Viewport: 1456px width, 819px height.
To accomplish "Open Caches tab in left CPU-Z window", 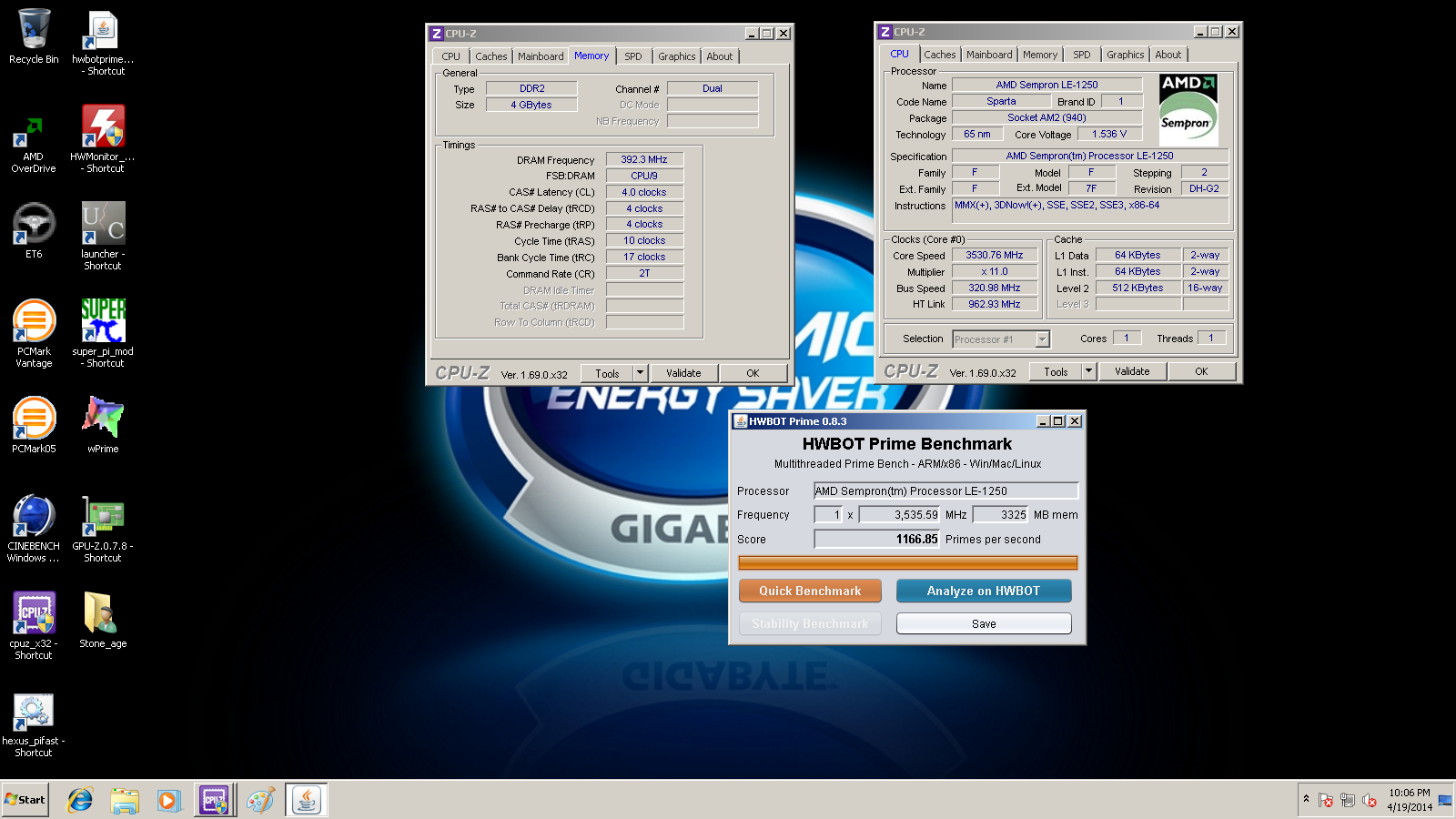I will 491,56.
